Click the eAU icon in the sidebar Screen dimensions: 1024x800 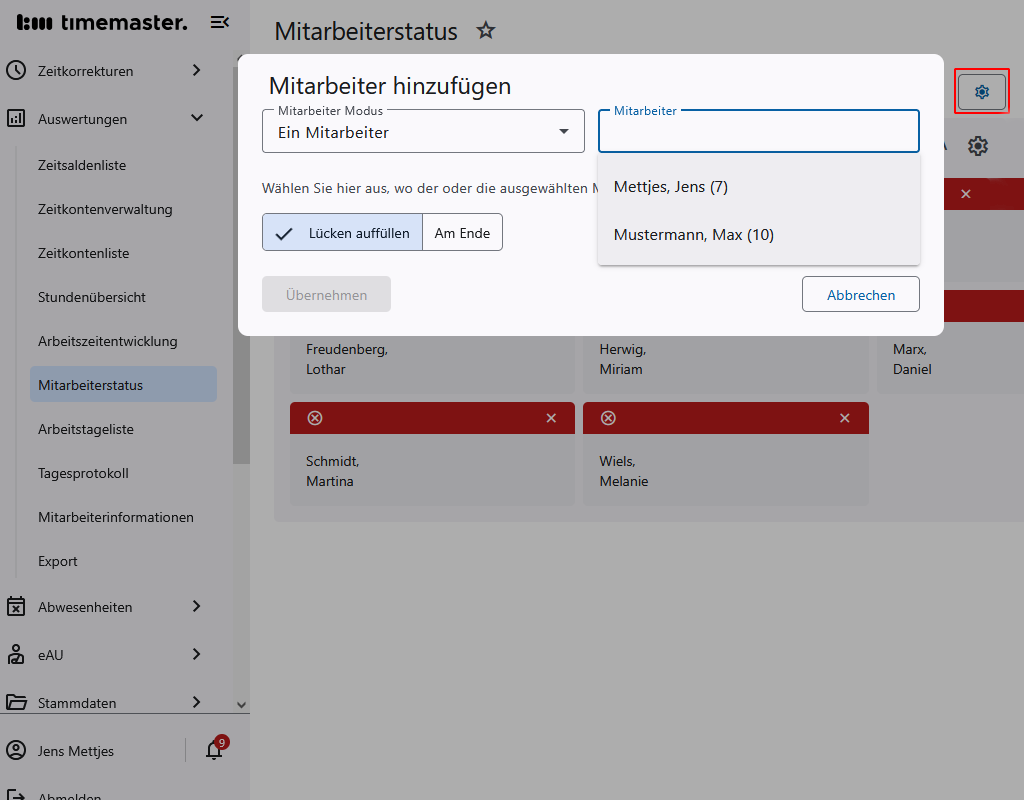15,655
